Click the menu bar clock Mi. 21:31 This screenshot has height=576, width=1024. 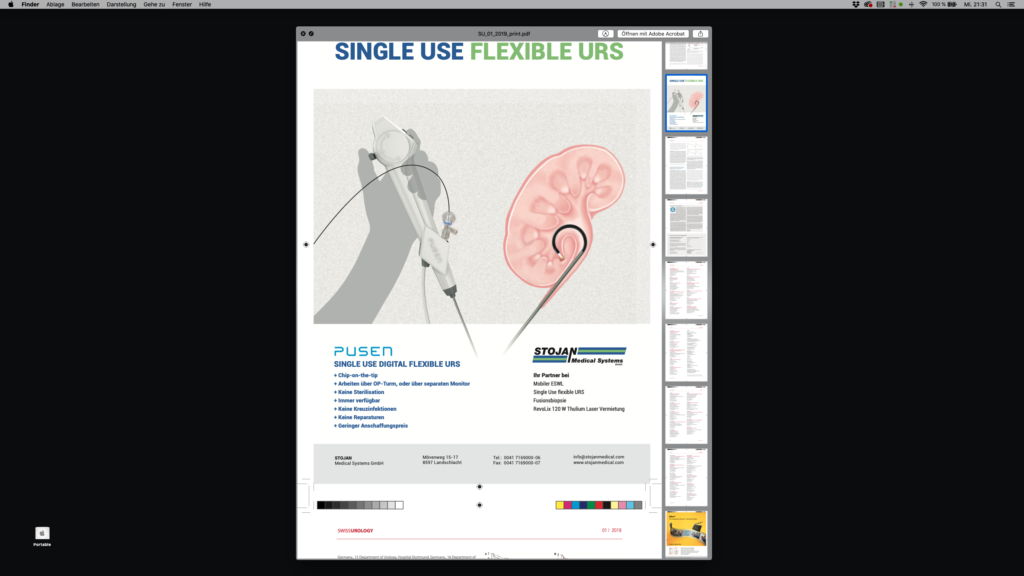pos(976,5)
